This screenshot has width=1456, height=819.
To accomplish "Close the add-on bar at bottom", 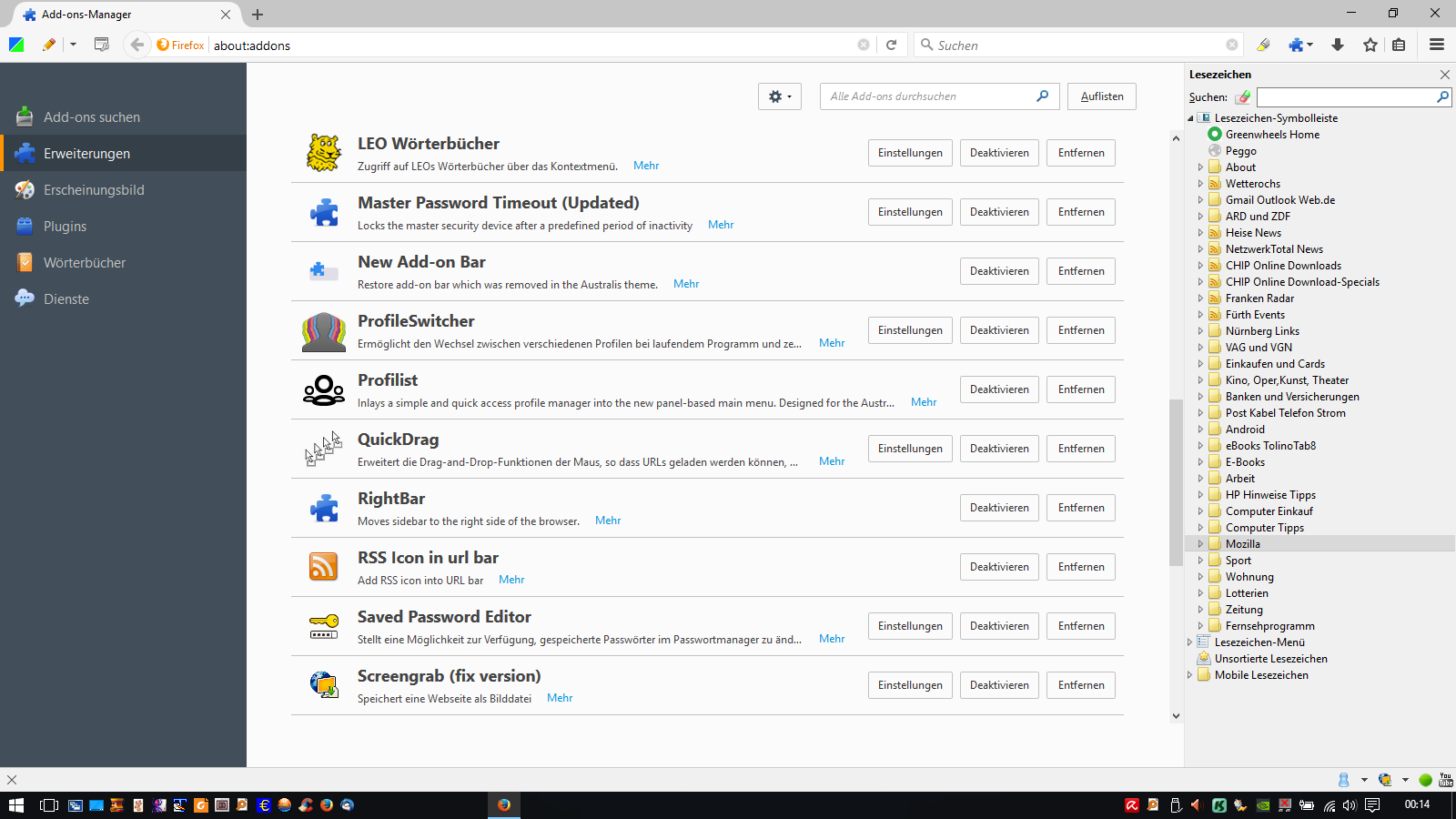I will click(x=12, y=780).
